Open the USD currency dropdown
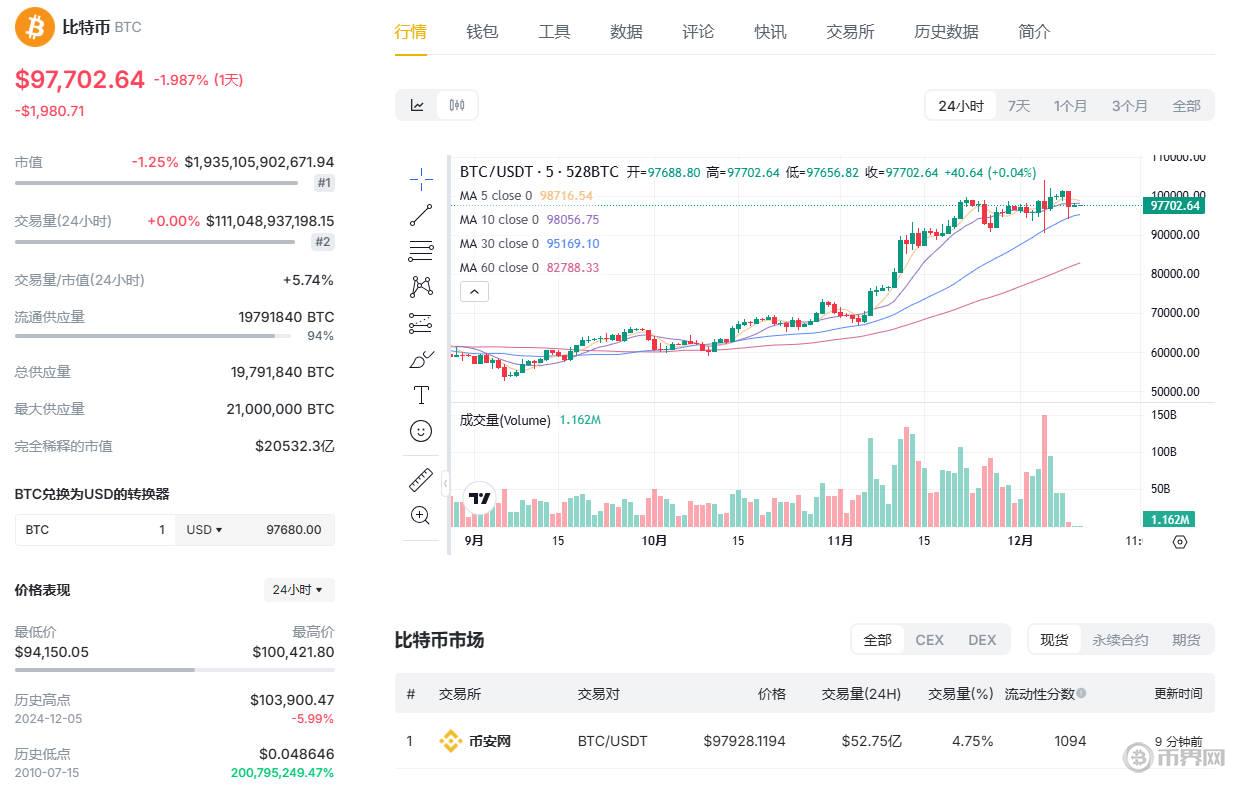 [205, 529]
